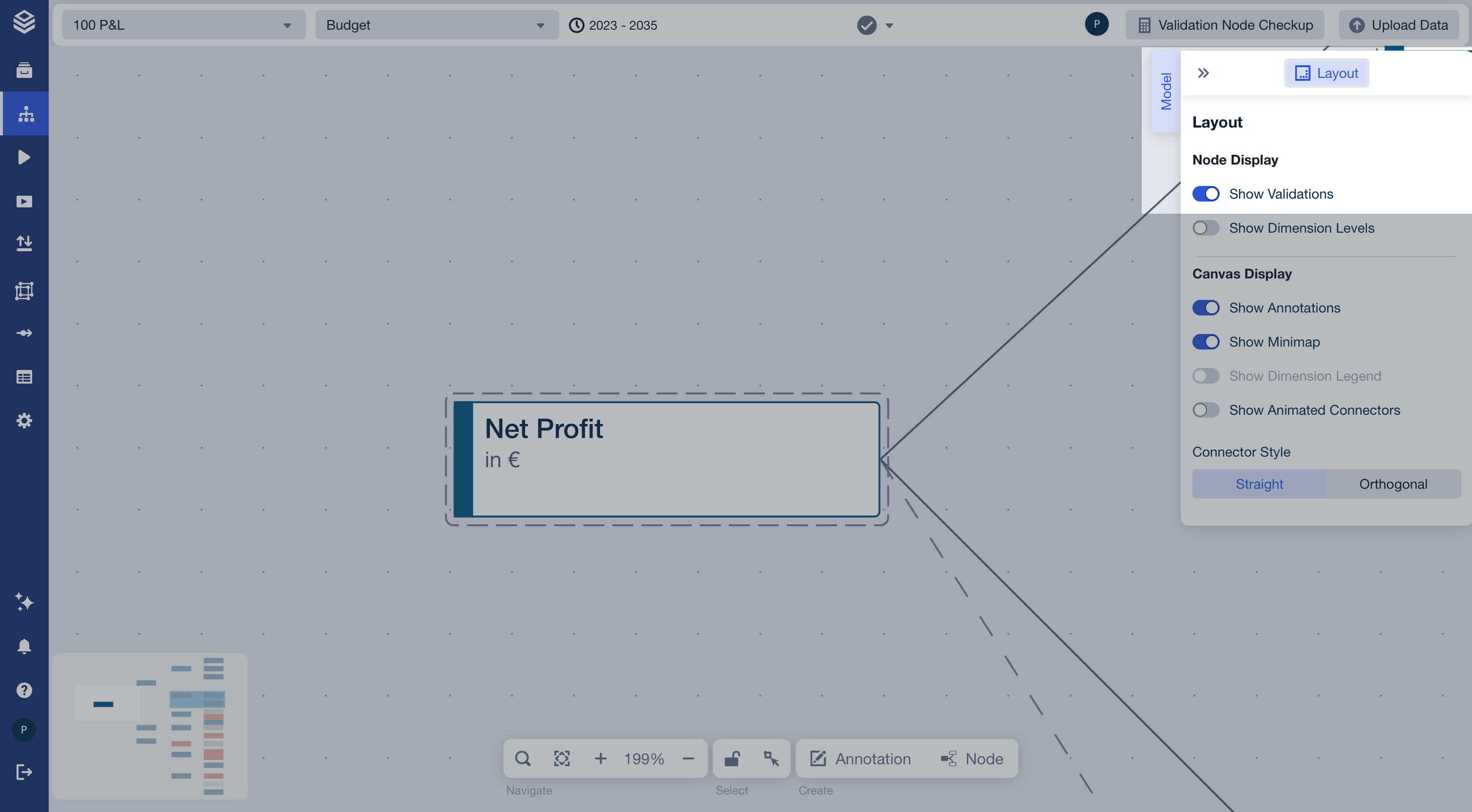Collapse the Model side panel
The width and height of the screenshot is (1472, 812).
[1204, 73]
